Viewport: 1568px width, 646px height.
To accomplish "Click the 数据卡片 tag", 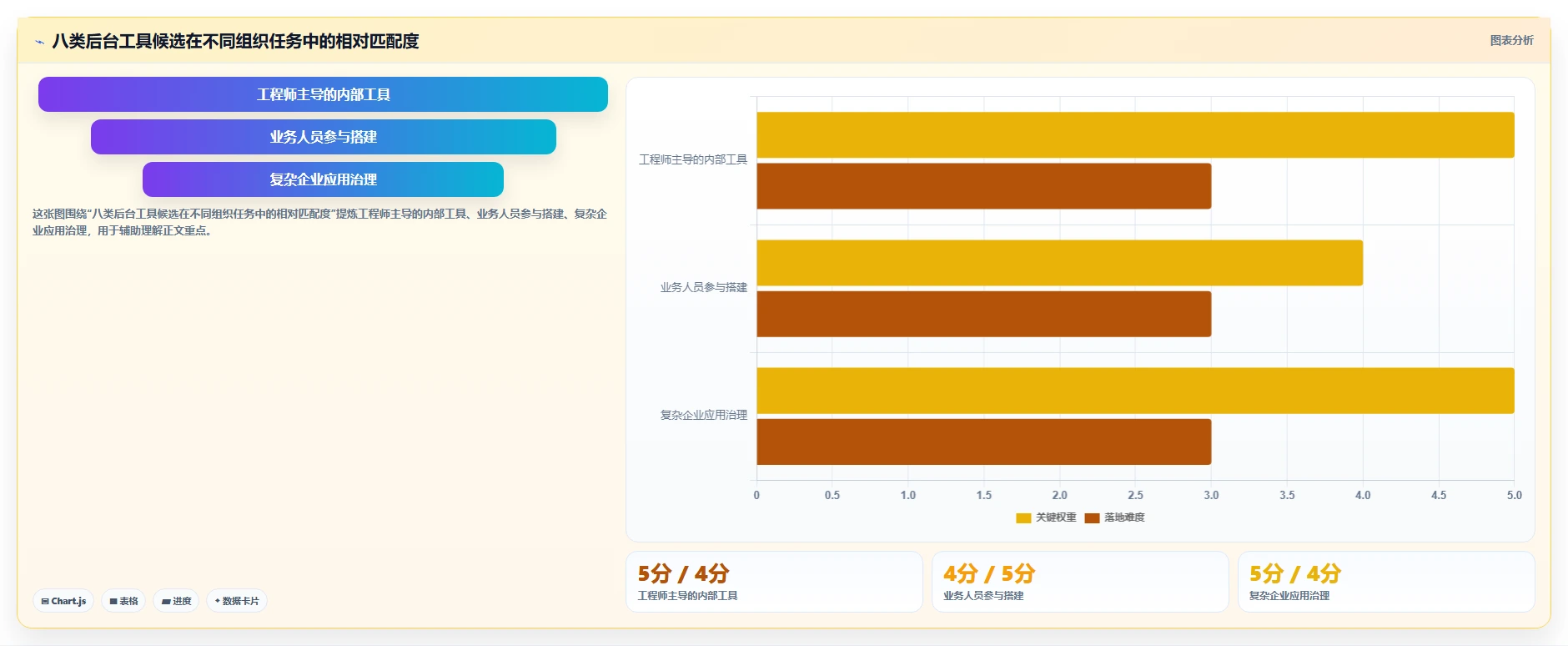I will point(237,601).
